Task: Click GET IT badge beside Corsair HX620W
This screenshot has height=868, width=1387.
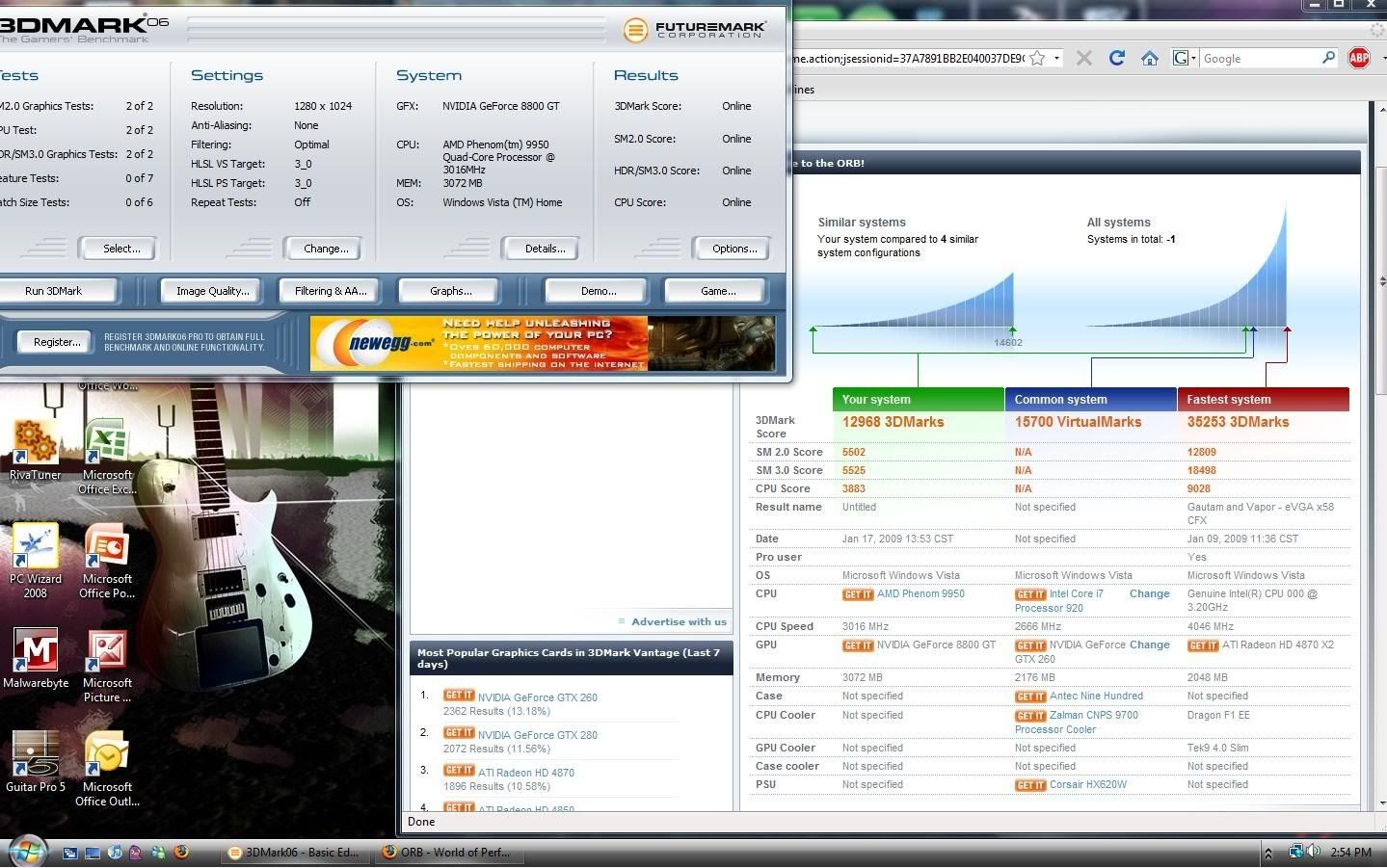Action: [x=1029, y=785]
